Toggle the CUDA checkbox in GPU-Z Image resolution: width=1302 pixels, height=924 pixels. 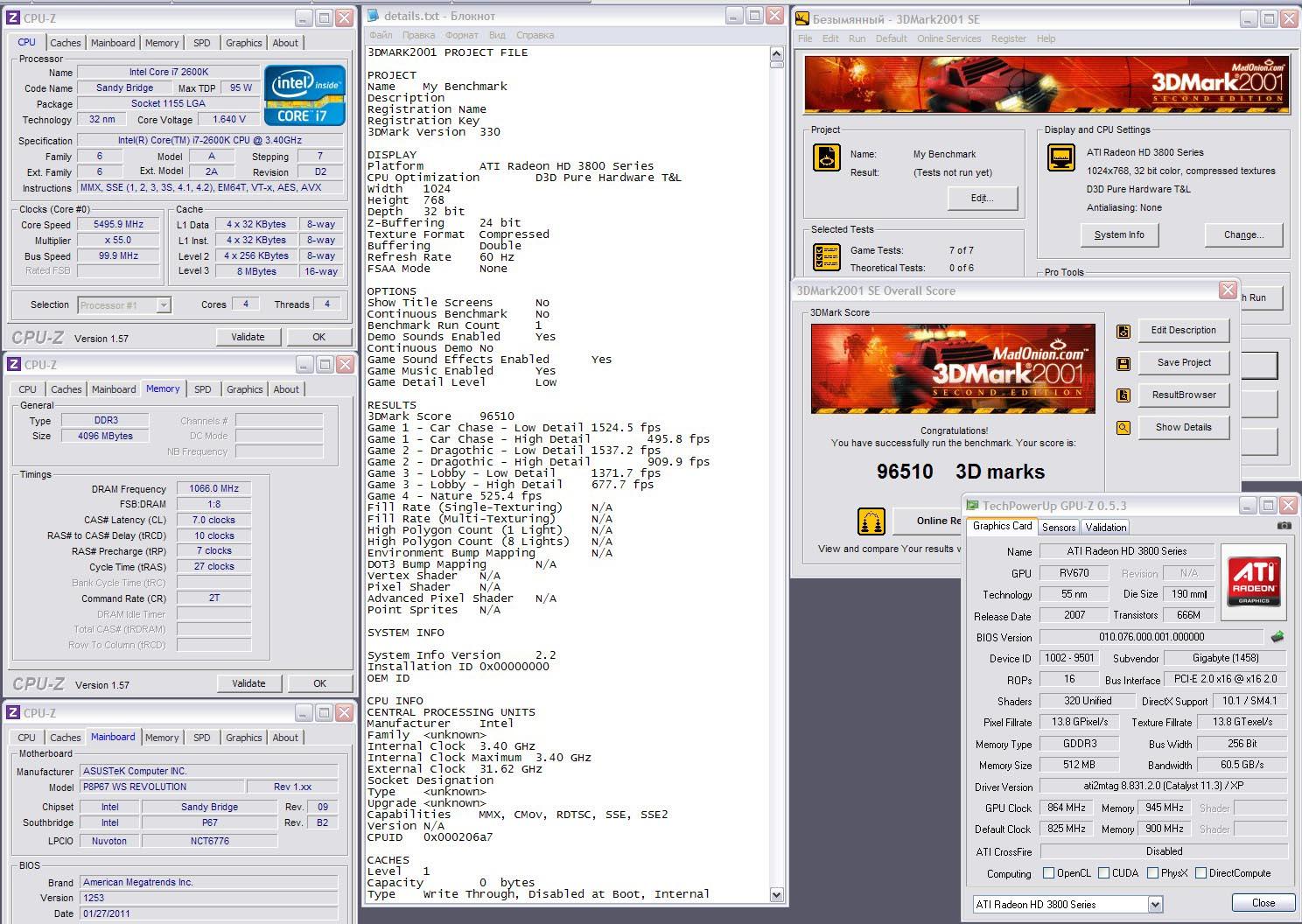click(x=1103, y=873)
